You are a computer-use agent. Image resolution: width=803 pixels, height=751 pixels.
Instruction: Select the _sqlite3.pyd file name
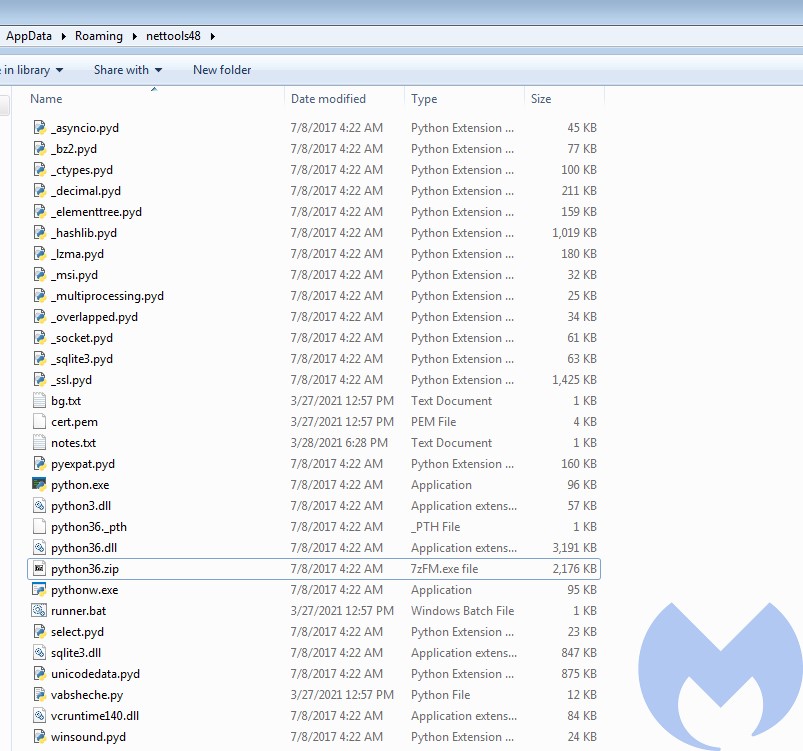[82, 359]
